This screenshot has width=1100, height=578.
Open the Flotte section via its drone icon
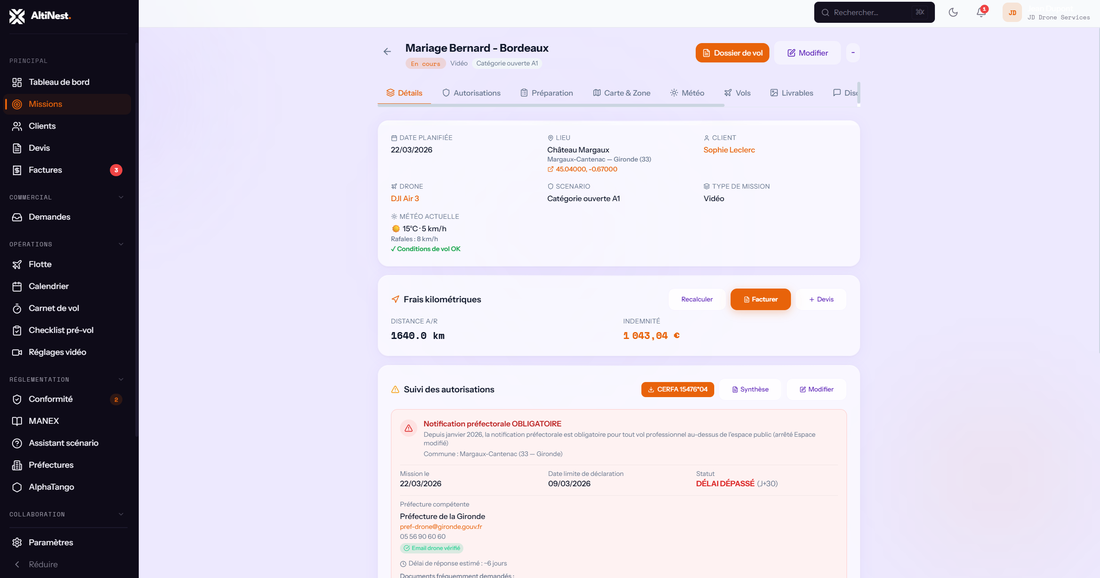click(x=17, y=264)
